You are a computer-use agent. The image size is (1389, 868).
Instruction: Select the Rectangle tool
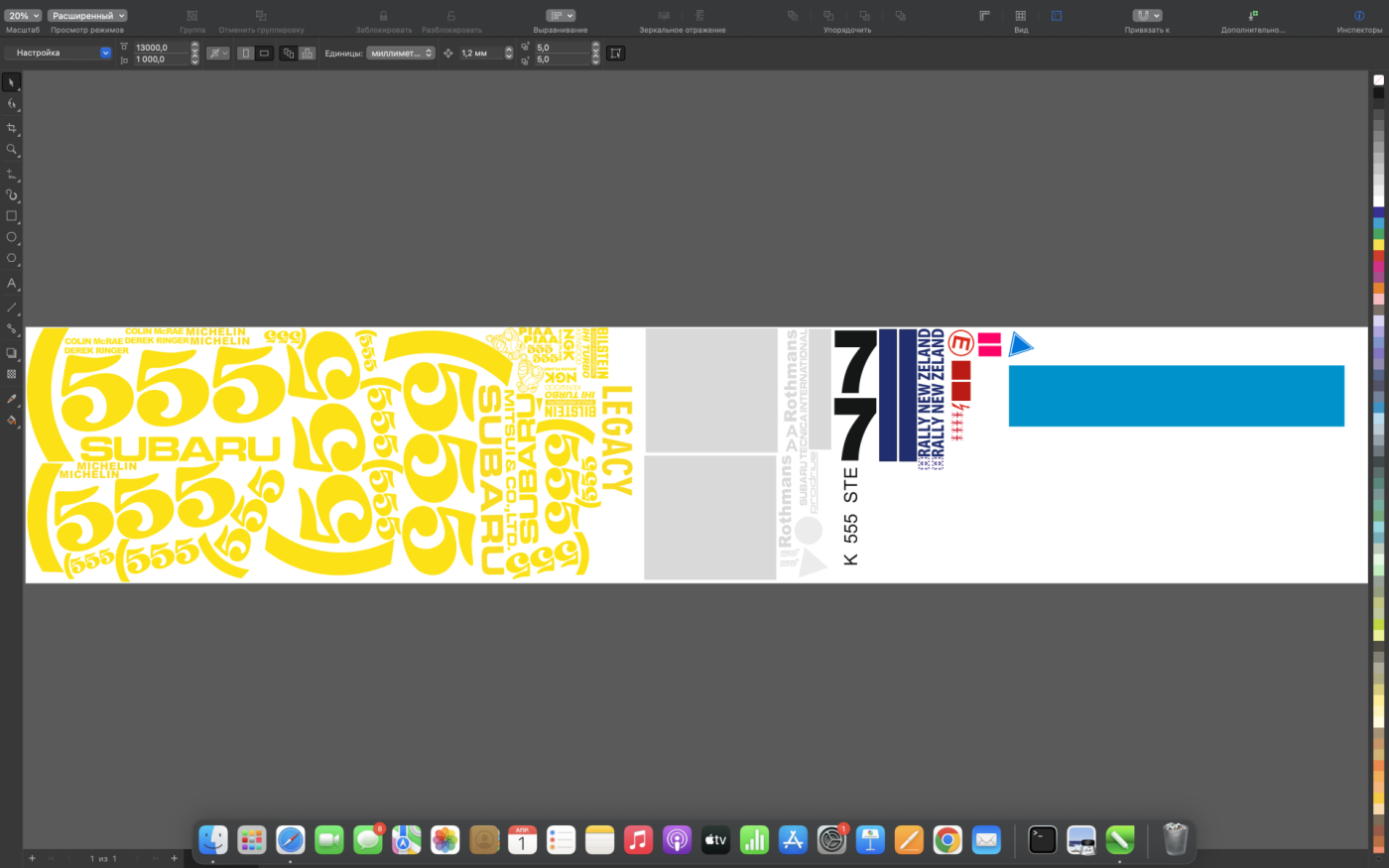point(12,215)
